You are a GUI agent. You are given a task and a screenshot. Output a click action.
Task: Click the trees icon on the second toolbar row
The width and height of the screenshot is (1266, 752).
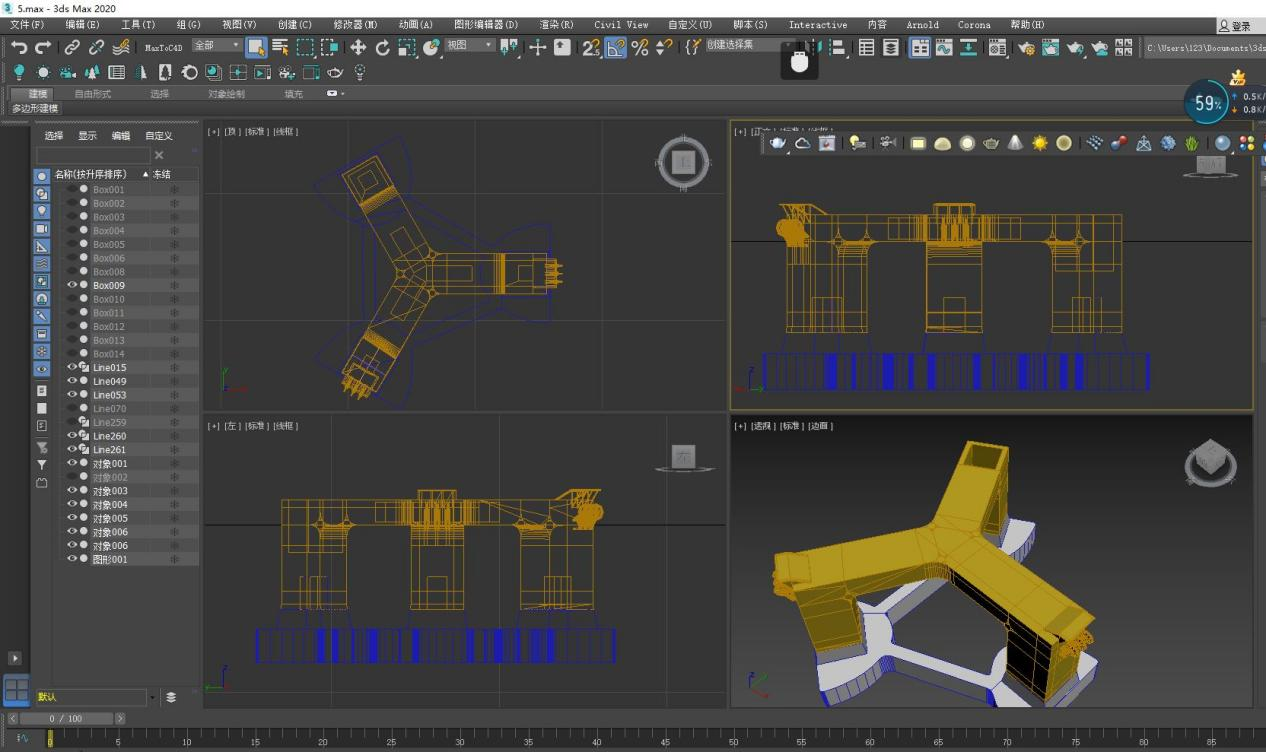tap(92, 72)
